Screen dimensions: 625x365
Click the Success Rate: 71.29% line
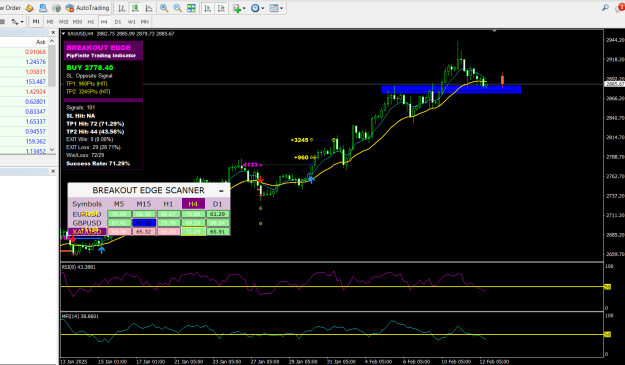tap(98, 163)
